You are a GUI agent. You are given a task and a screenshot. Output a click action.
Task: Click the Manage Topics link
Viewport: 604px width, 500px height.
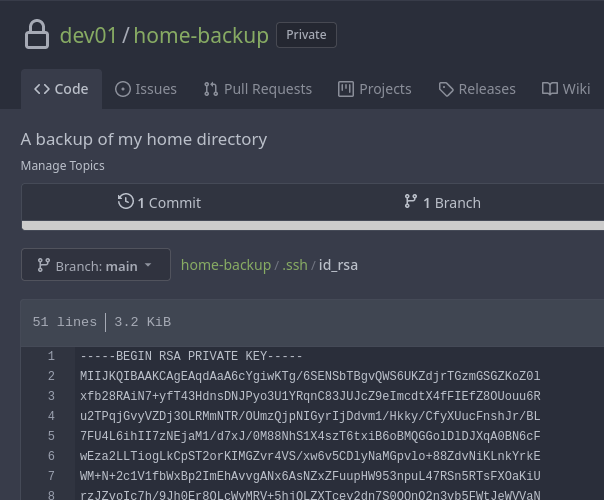pos(62,165)
